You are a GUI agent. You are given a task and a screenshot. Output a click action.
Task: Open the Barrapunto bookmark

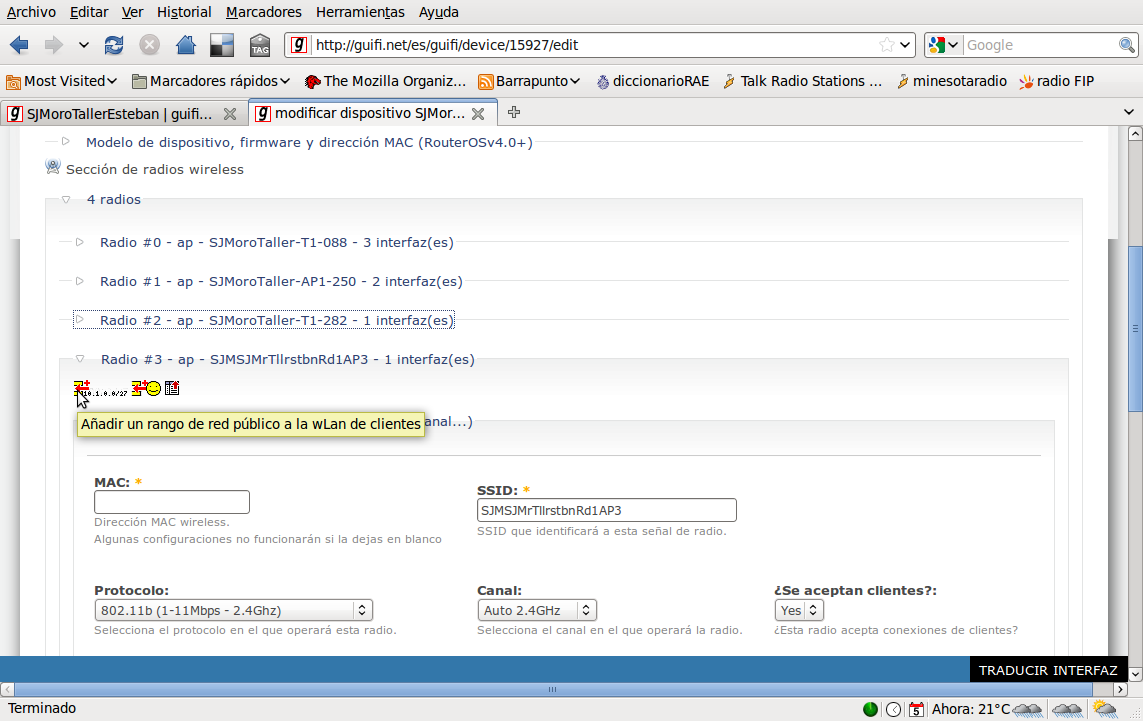coord(530,81)
